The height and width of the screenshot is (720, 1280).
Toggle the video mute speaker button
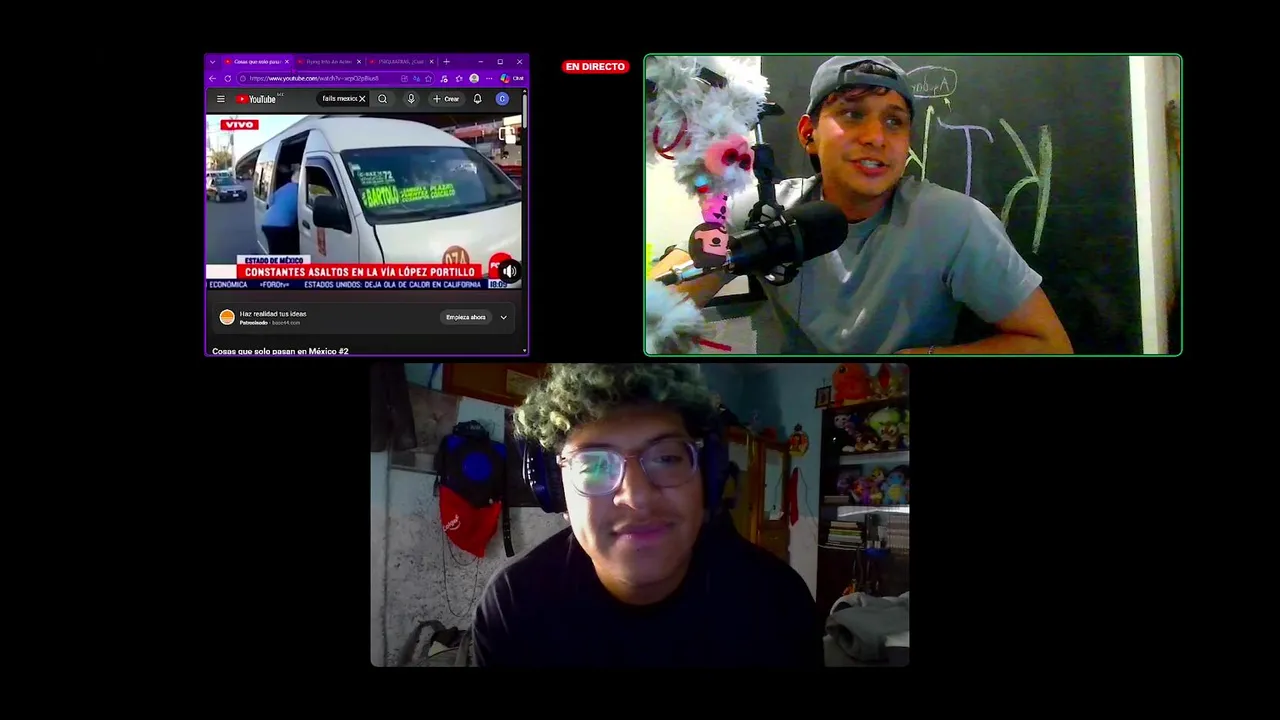point(509,271)
